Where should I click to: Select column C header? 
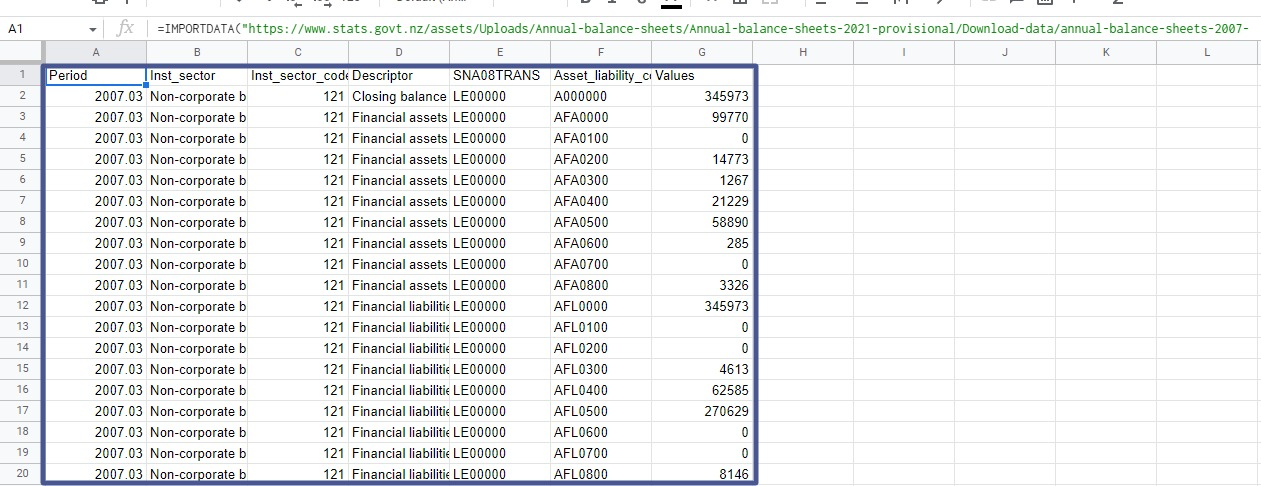click(298, 52)
